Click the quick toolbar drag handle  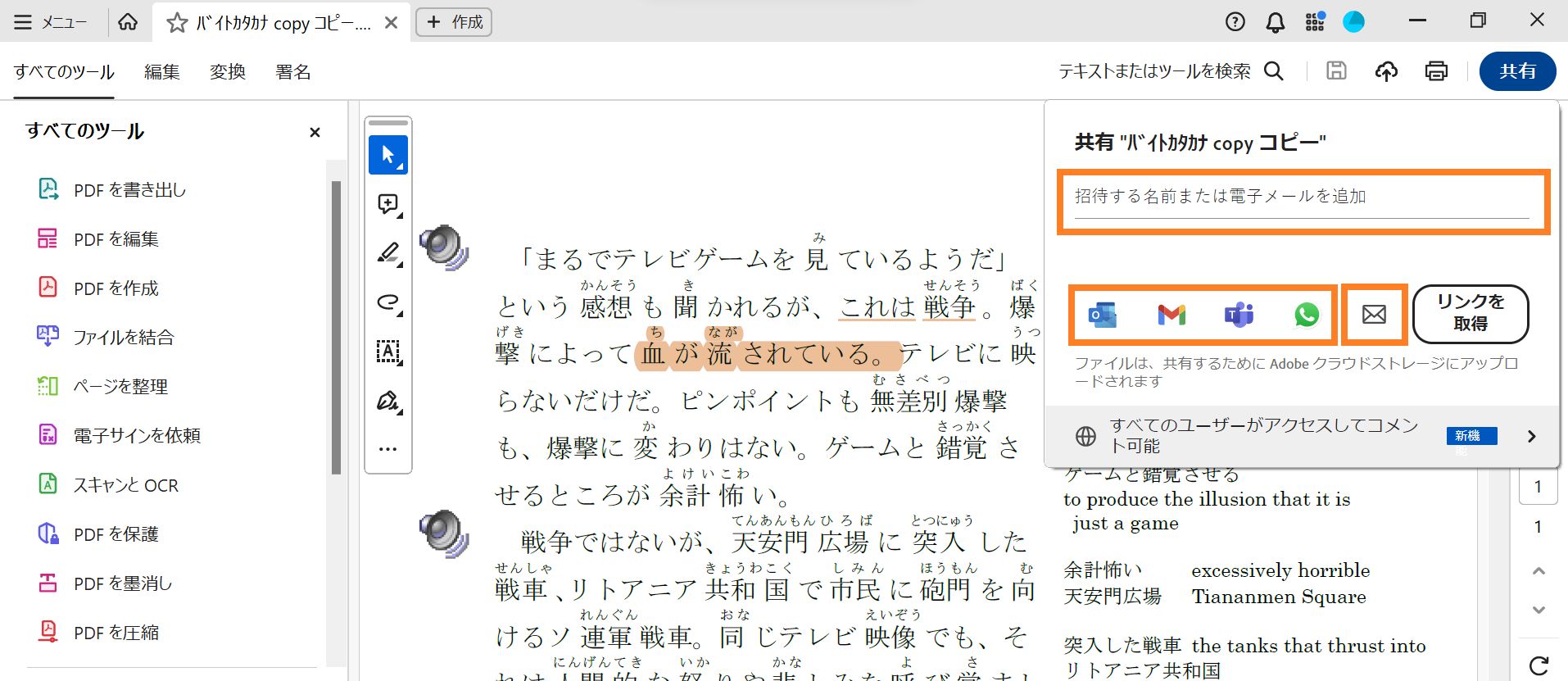[x=388, y=123]
